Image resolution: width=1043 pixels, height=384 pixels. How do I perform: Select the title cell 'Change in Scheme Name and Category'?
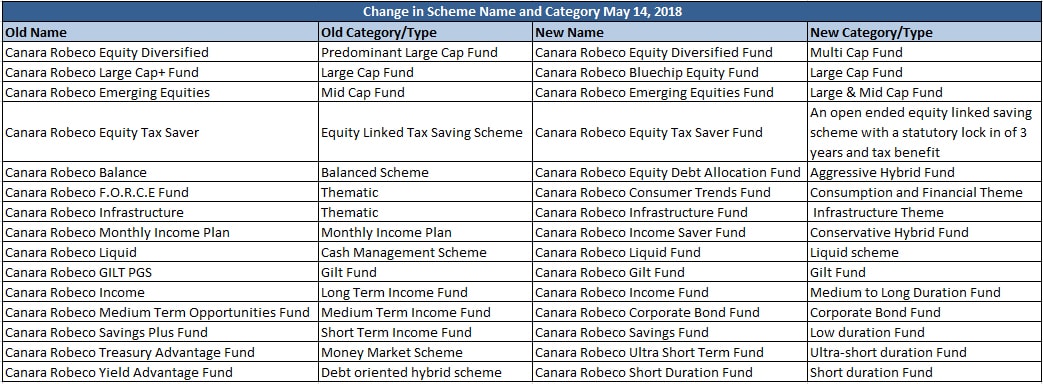tap(522, 11)
